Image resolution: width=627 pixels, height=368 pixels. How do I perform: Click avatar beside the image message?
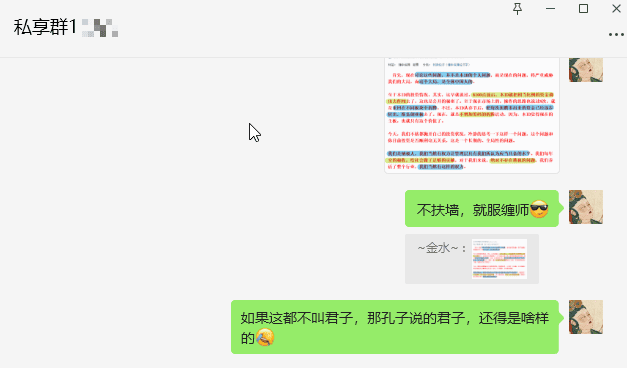tap(586, 70)
